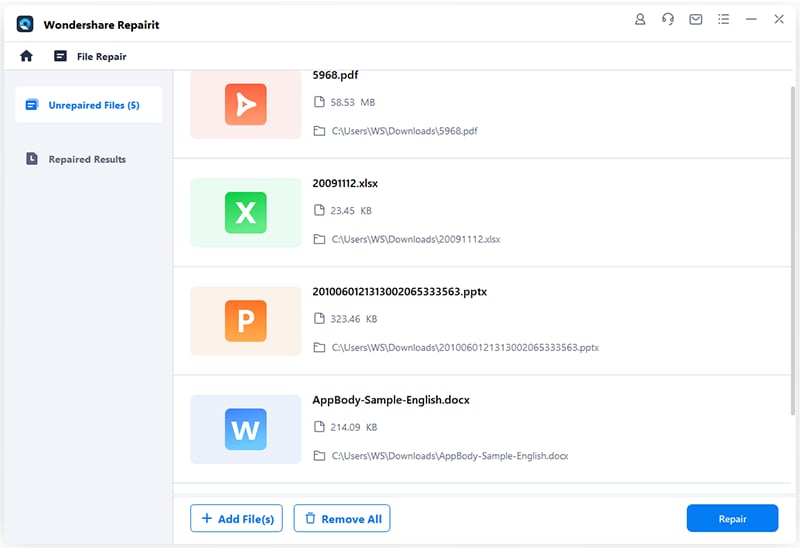Click the folder icon beside 20091112.xlsx path
Screen dimensions: 800x550
(320, 239)
